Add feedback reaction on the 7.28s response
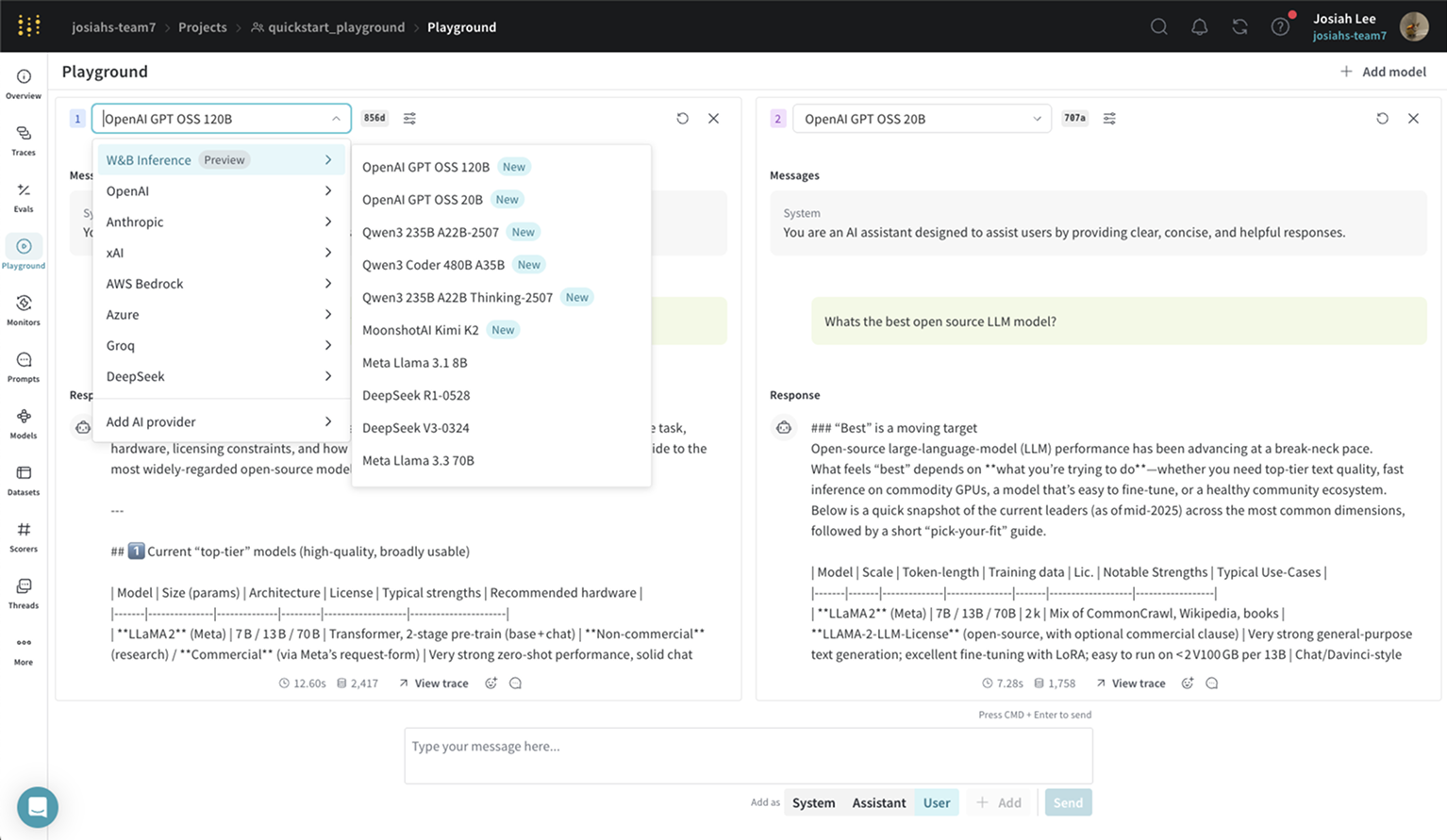The image size is (1447, 840). tap(1188, 684)
